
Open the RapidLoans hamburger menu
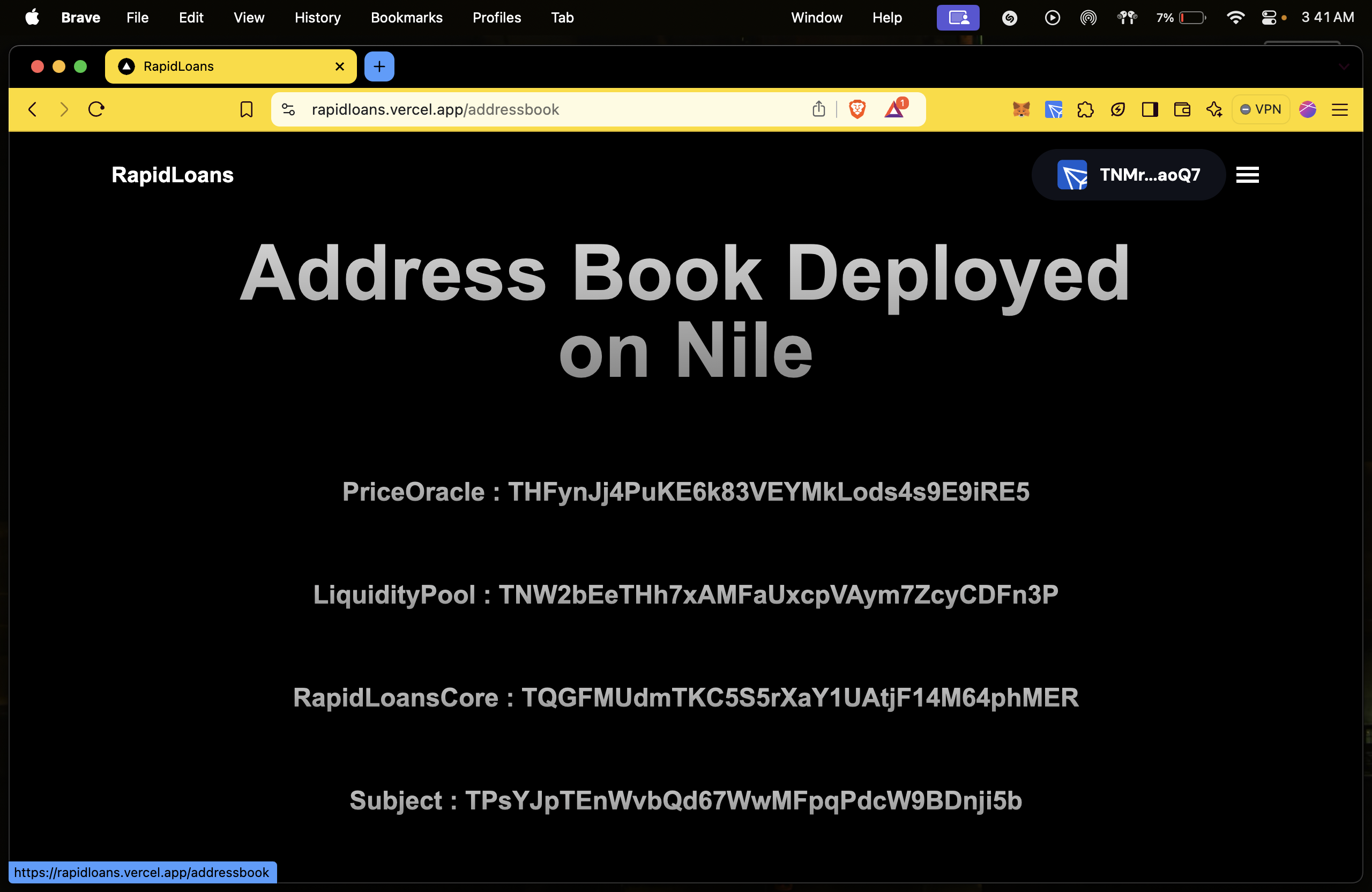click(1247, 175)
